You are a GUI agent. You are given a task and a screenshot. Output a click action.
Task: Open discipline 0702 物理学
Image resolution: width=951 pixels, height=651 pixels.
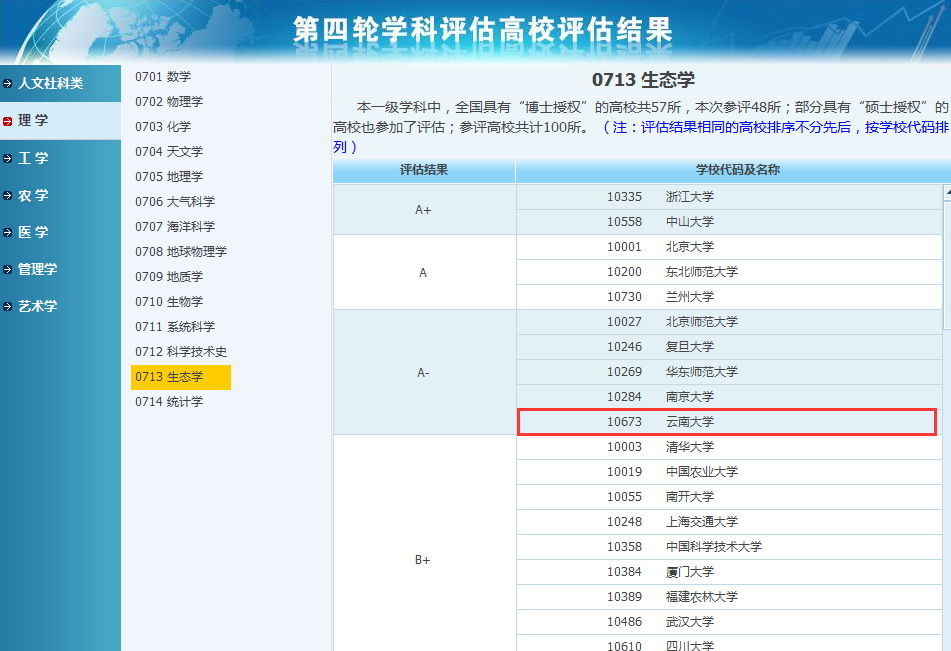click(169, 102)
